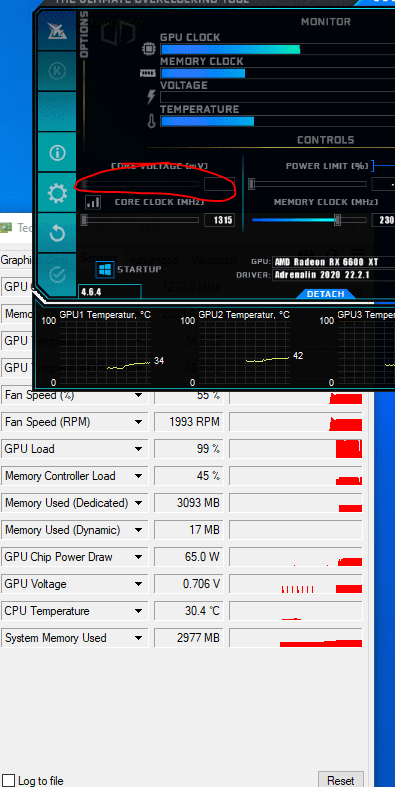The width and height of the screenshot is (395, 787).
Task: Click the GPU-Z Reset button
Action: pyautogui.click(x=341, y=779)
